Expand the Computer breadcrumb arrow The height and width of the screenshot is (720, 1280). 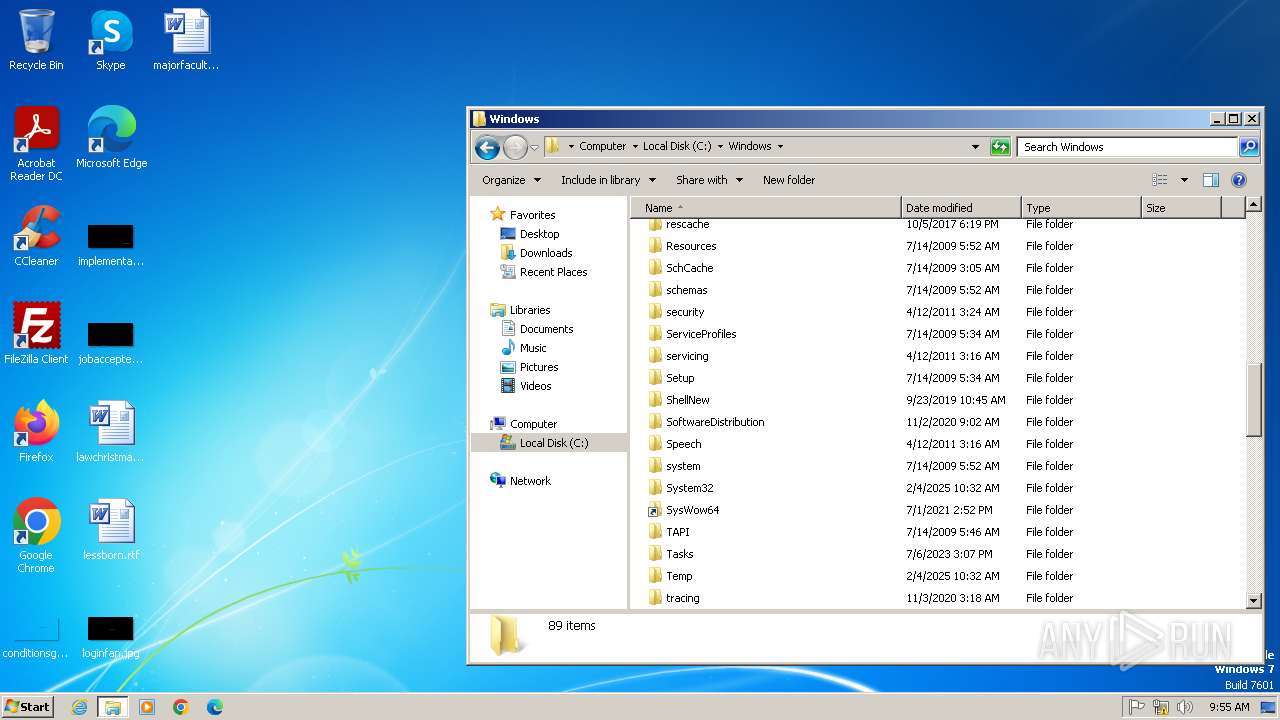[635, 146]
